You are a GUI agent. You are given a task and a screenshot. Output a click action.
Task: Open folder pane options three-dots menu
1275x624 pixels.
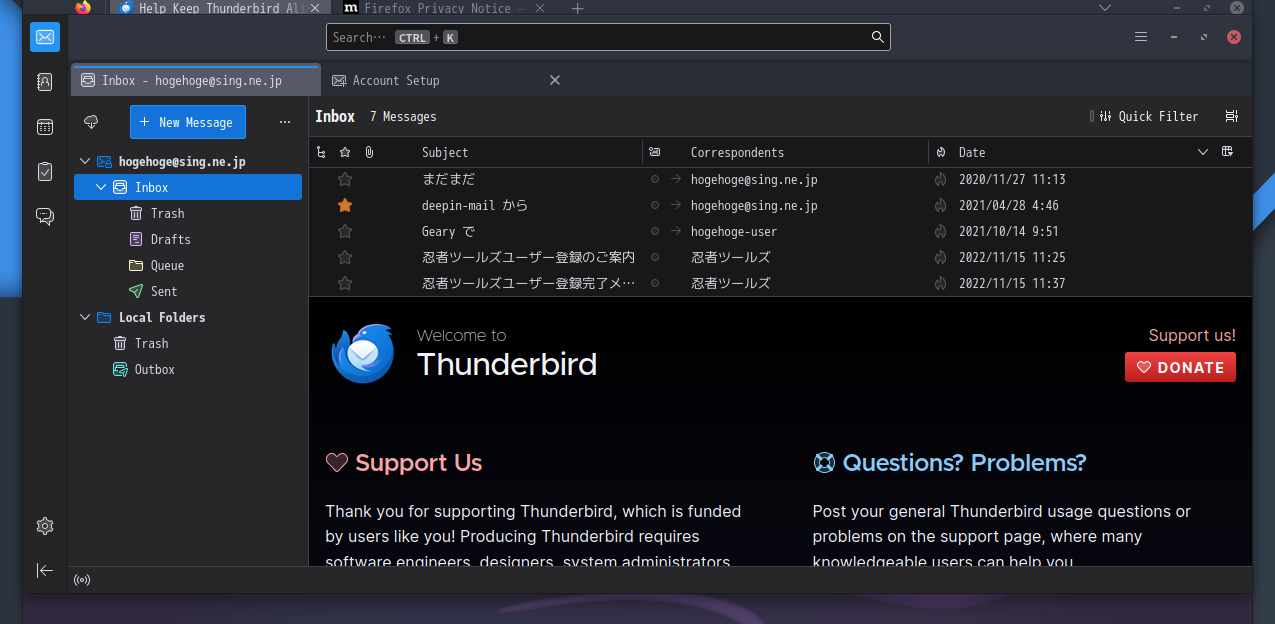tap(285, 122)
